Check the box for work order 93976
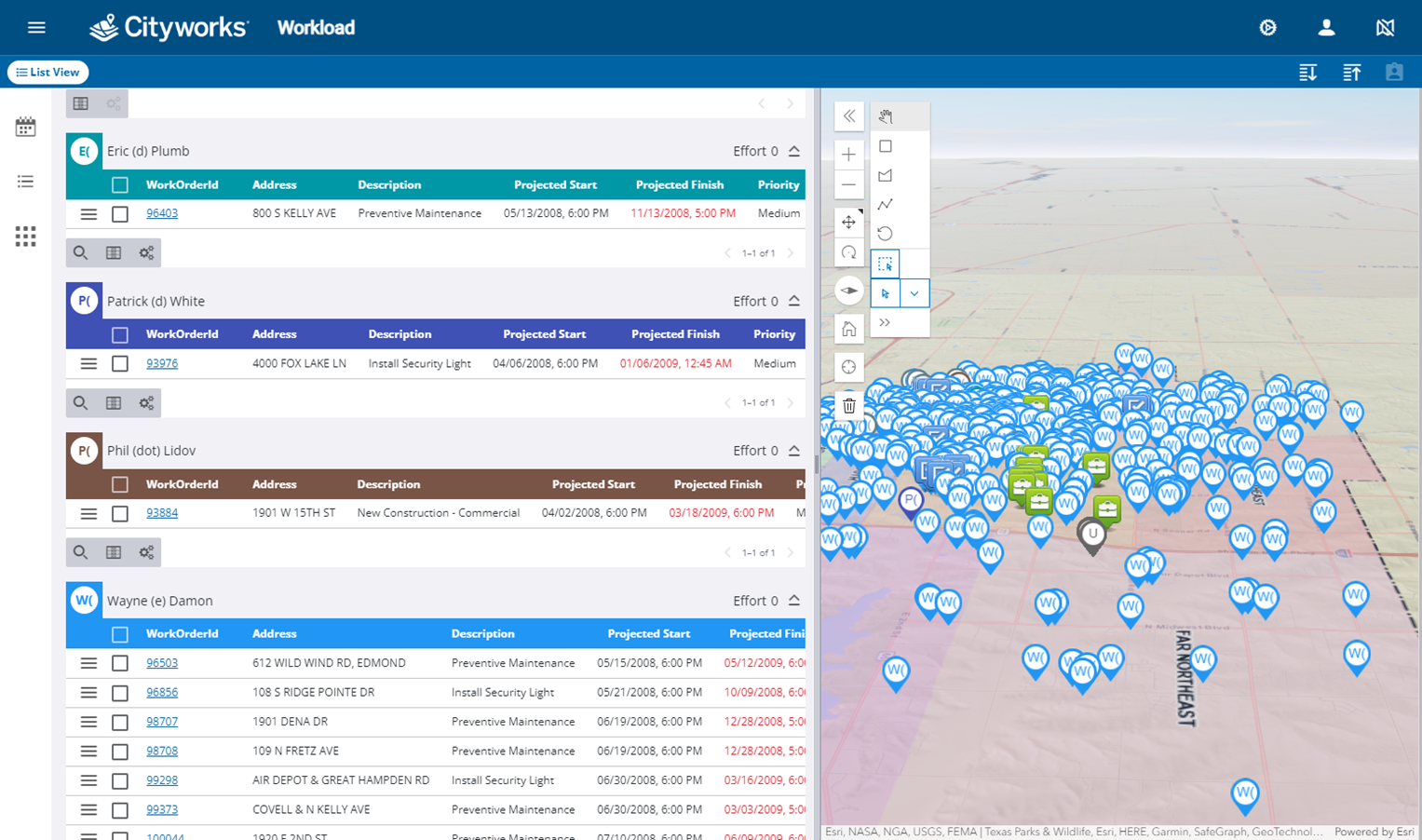Viewport: 1422px width, 840px height. click(x=120, y=364)
